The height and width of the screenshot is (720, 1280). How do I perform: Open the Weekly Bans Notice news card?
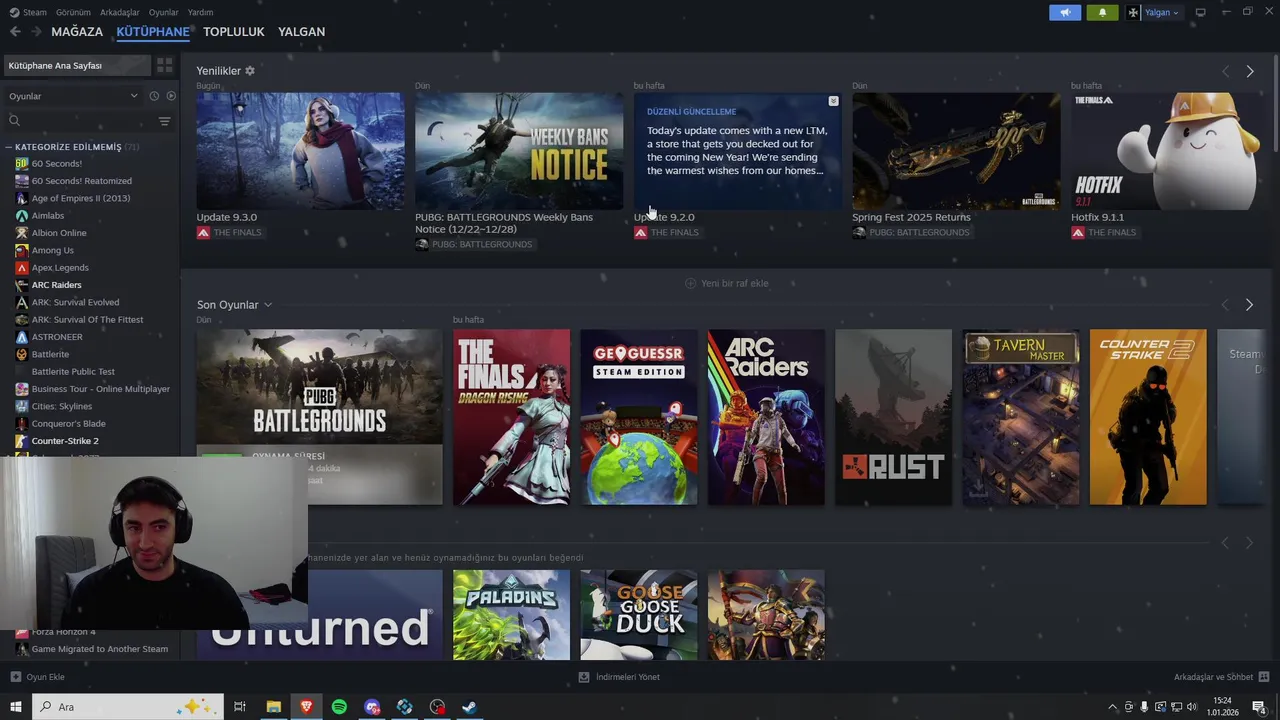coord(519,151)
